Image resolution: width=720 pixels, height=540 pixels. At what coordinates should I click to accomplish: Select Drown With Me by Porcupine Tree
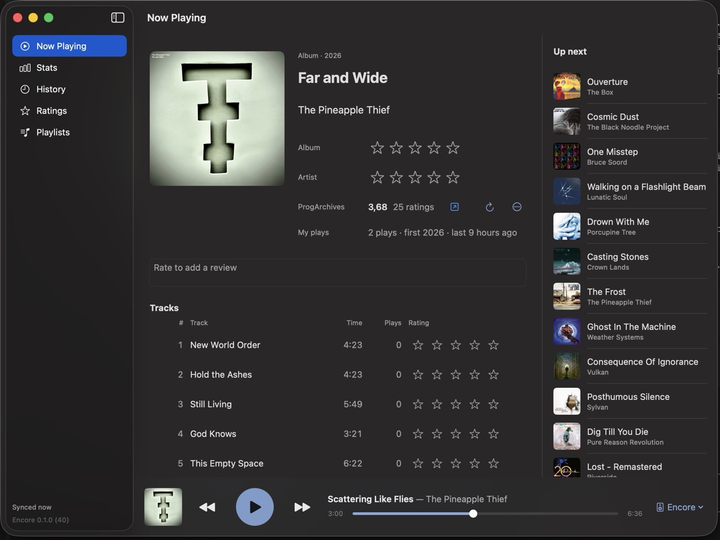(x=630, y=226)
